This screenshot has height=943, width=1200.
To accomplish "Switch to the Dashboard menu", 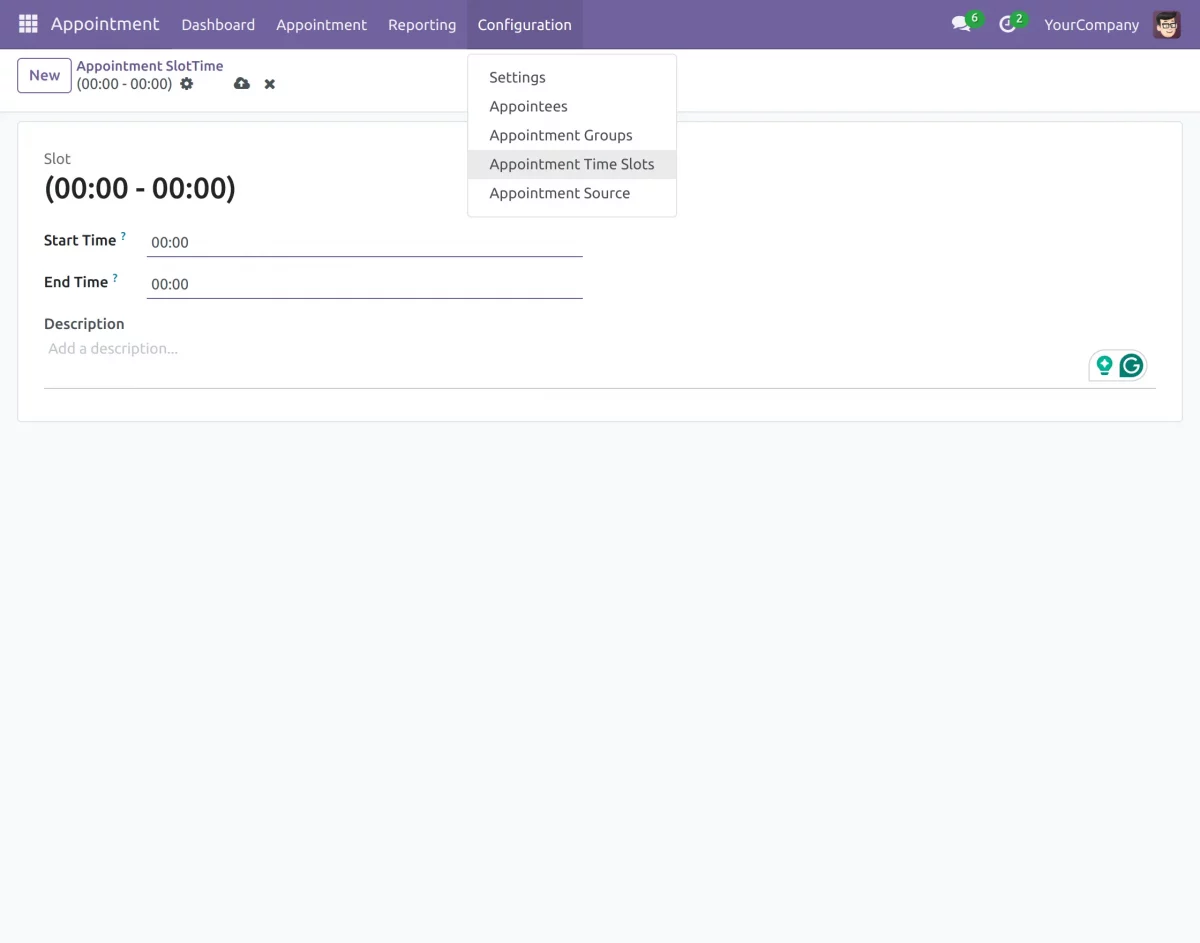I will coord(218,24).
